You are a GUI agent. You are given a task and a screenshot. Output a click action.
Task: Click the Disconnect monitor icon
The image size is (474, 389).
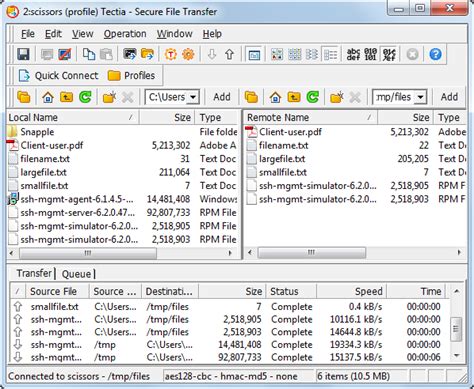coord(64,54)
